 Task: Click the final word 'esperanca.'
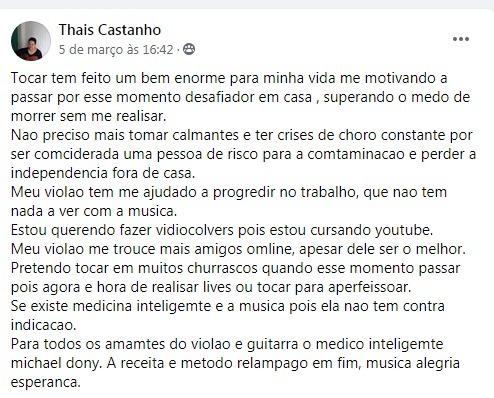coord(46,383)
